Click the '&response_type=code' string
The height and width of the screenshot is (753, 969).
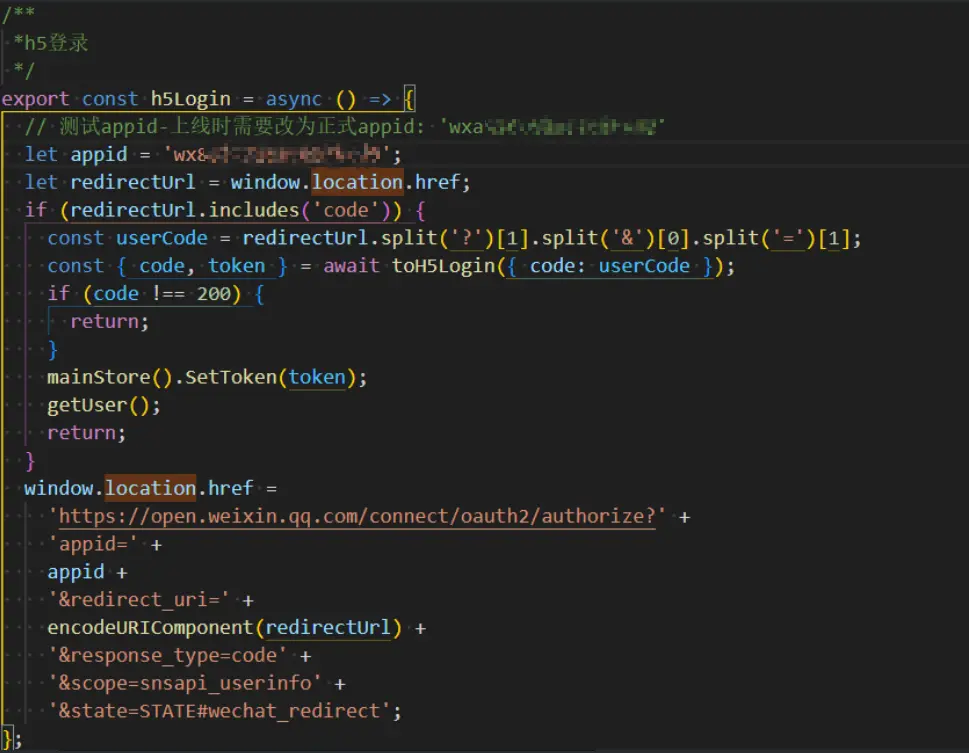click(x=167, y=655)
